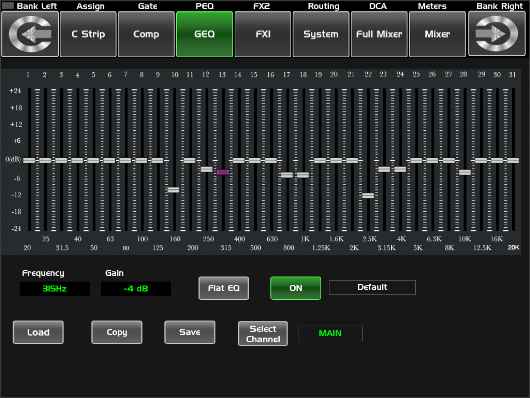
Task: Select the band 27 (8K) fader
Action: pyautogui.click(x=449, y=160)
